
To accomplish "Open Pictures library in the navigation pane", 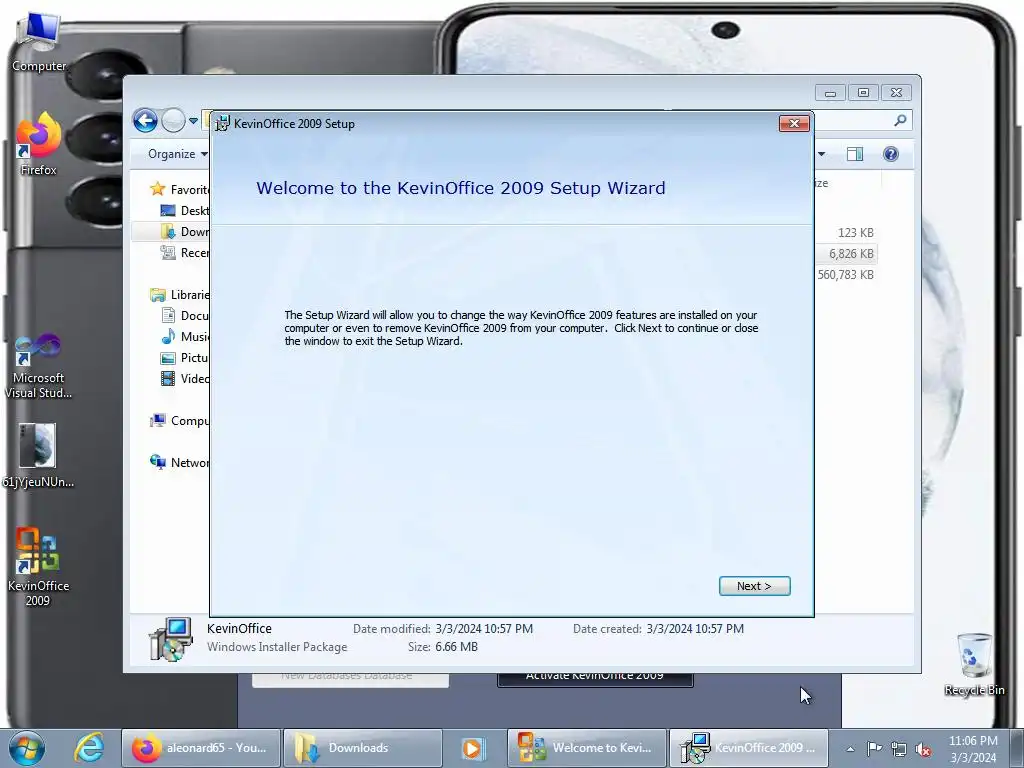I will 185,357.
